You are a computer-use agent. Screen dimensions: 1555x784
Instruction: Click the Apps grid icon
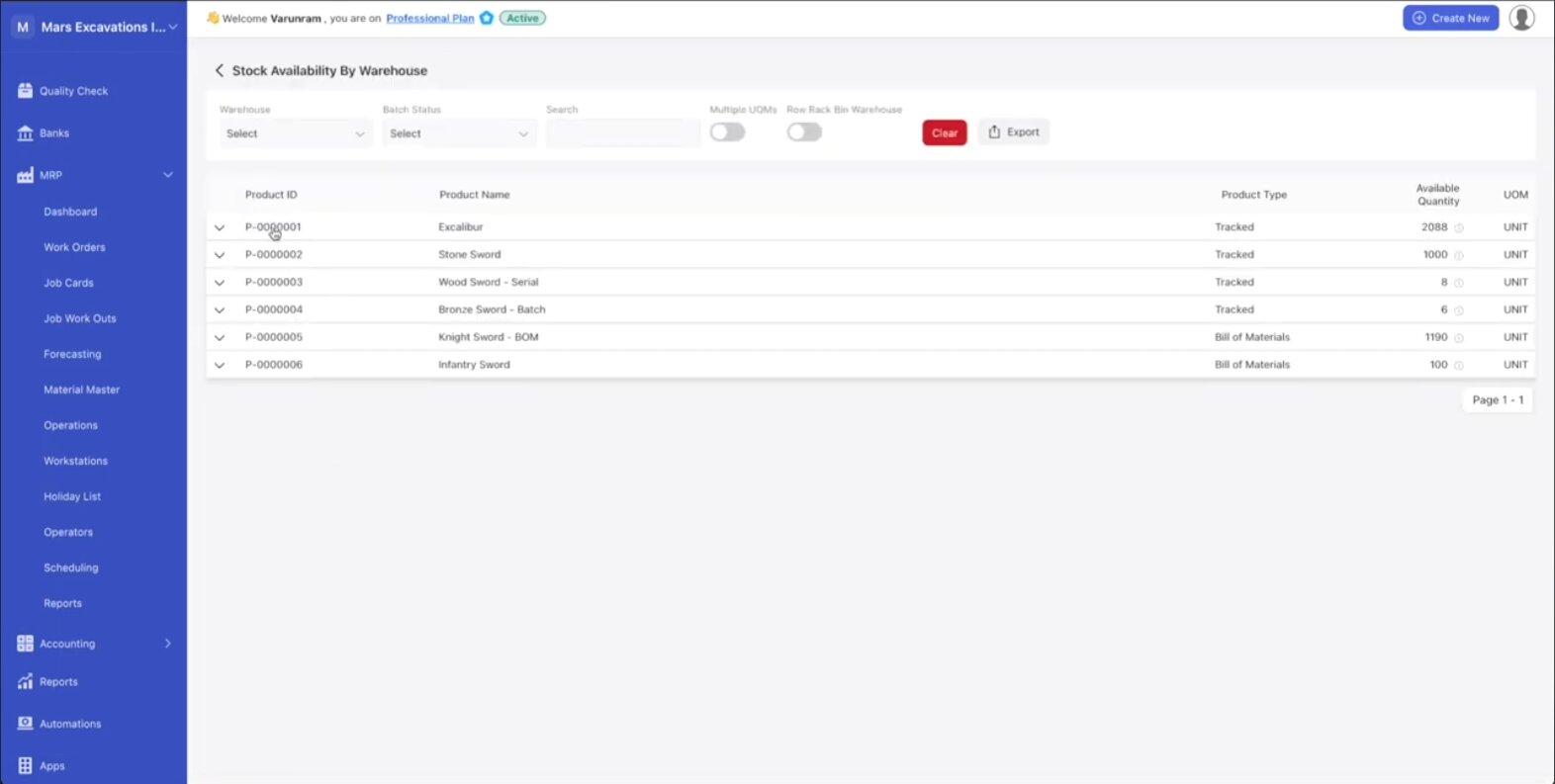click(25, 765)
